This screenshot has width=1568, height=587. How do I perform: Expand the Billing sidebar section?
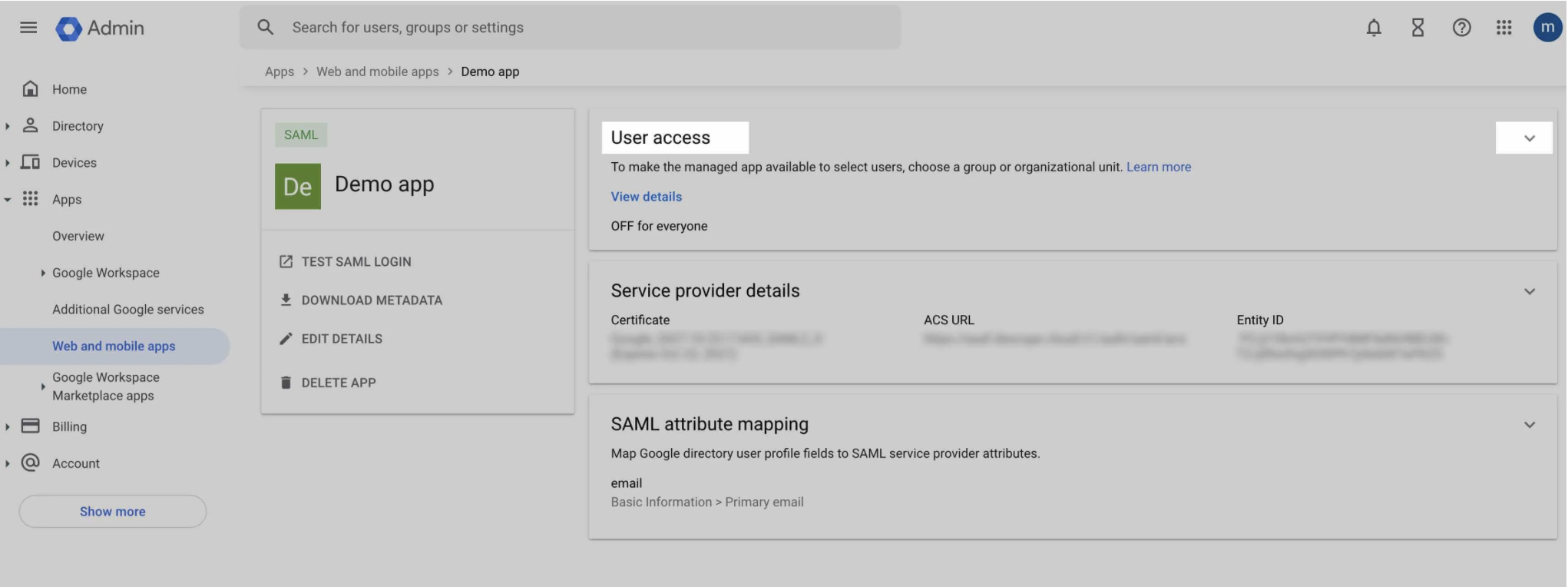click(8, 426)
